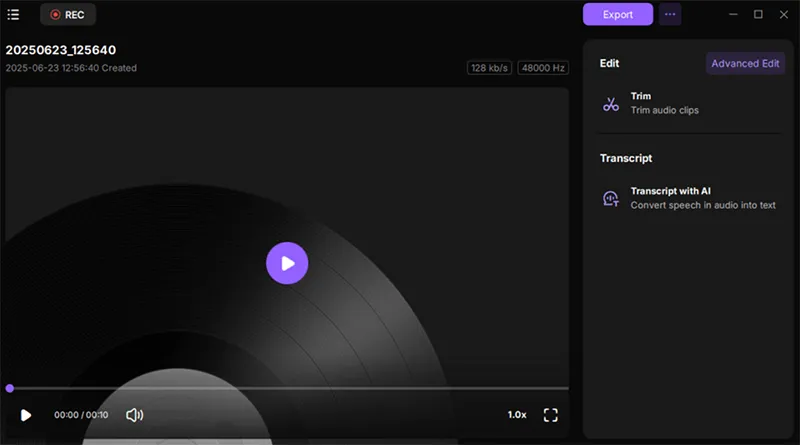Image resolution: width=800 pixels, height=445 pixels.
Task: Open Advanced Edit
Action: [x=745, y=63]
